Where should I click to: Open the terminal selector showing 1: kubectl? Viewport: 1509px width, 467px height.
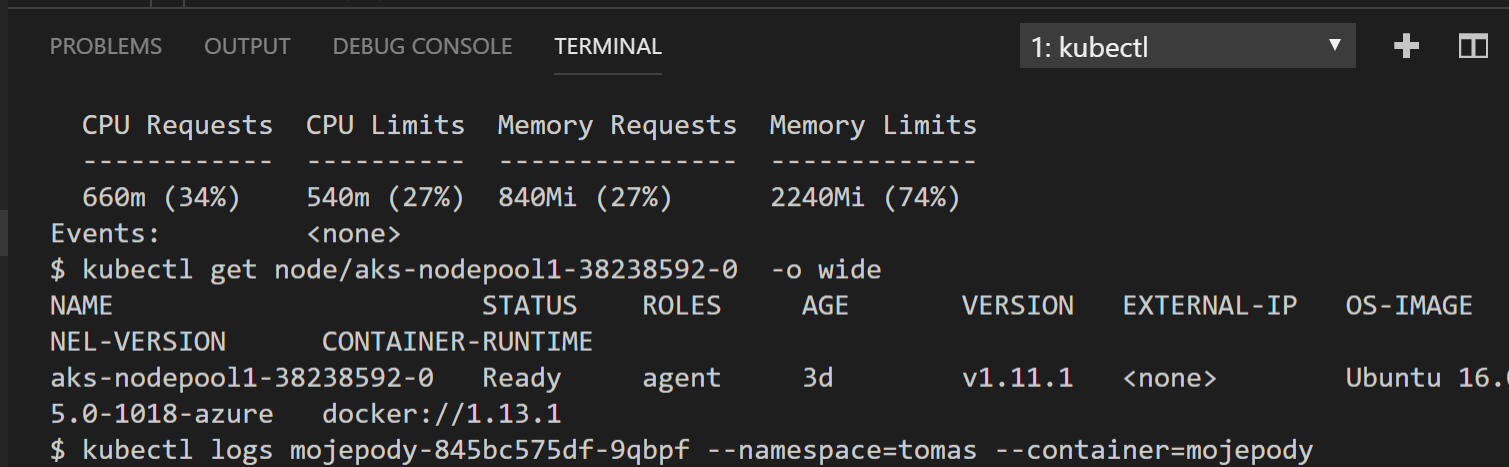(x=1187, y=46)
